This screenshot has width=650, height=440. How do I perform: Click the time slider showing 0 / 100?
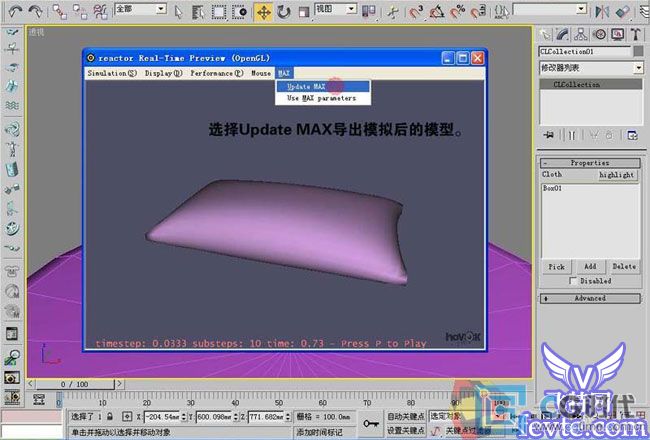pos(75,384)
